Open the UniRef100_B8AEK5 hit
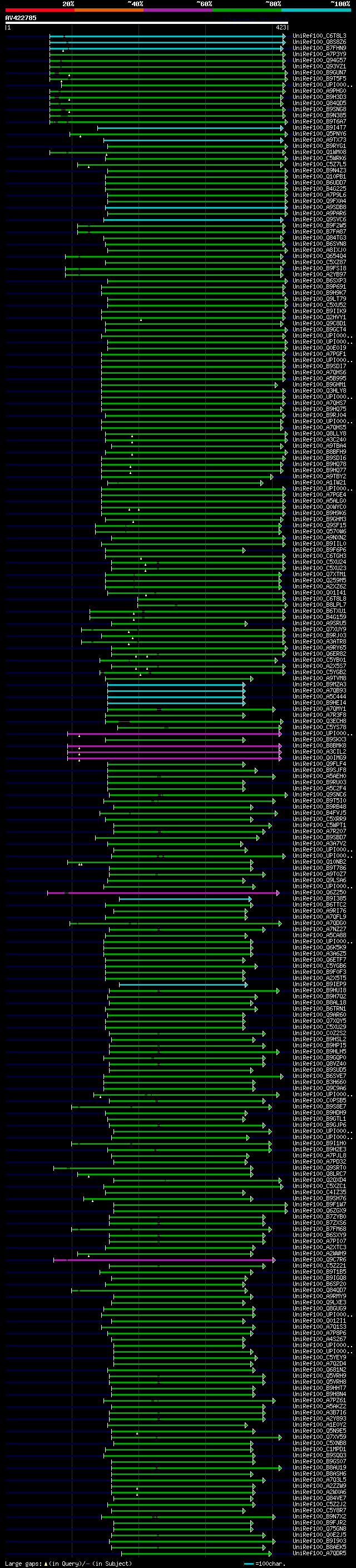The width and height of the screenshot is (356, 1568). [x=319, y=1547]
